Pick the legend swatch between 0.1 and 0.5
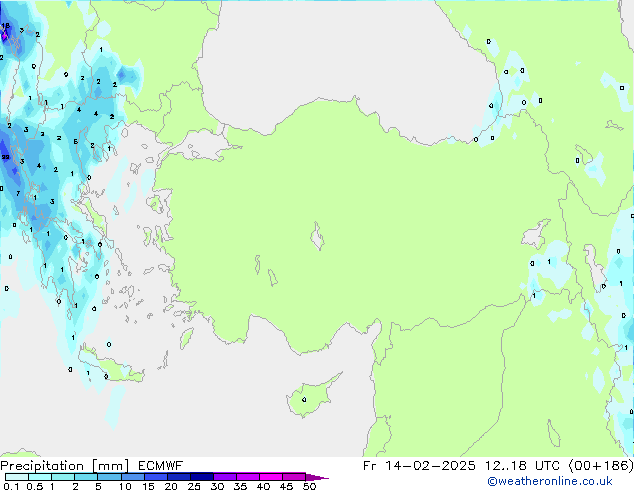The height and width of the screenshot is (490, 634). pyautogui.click(x=17, y=477)
